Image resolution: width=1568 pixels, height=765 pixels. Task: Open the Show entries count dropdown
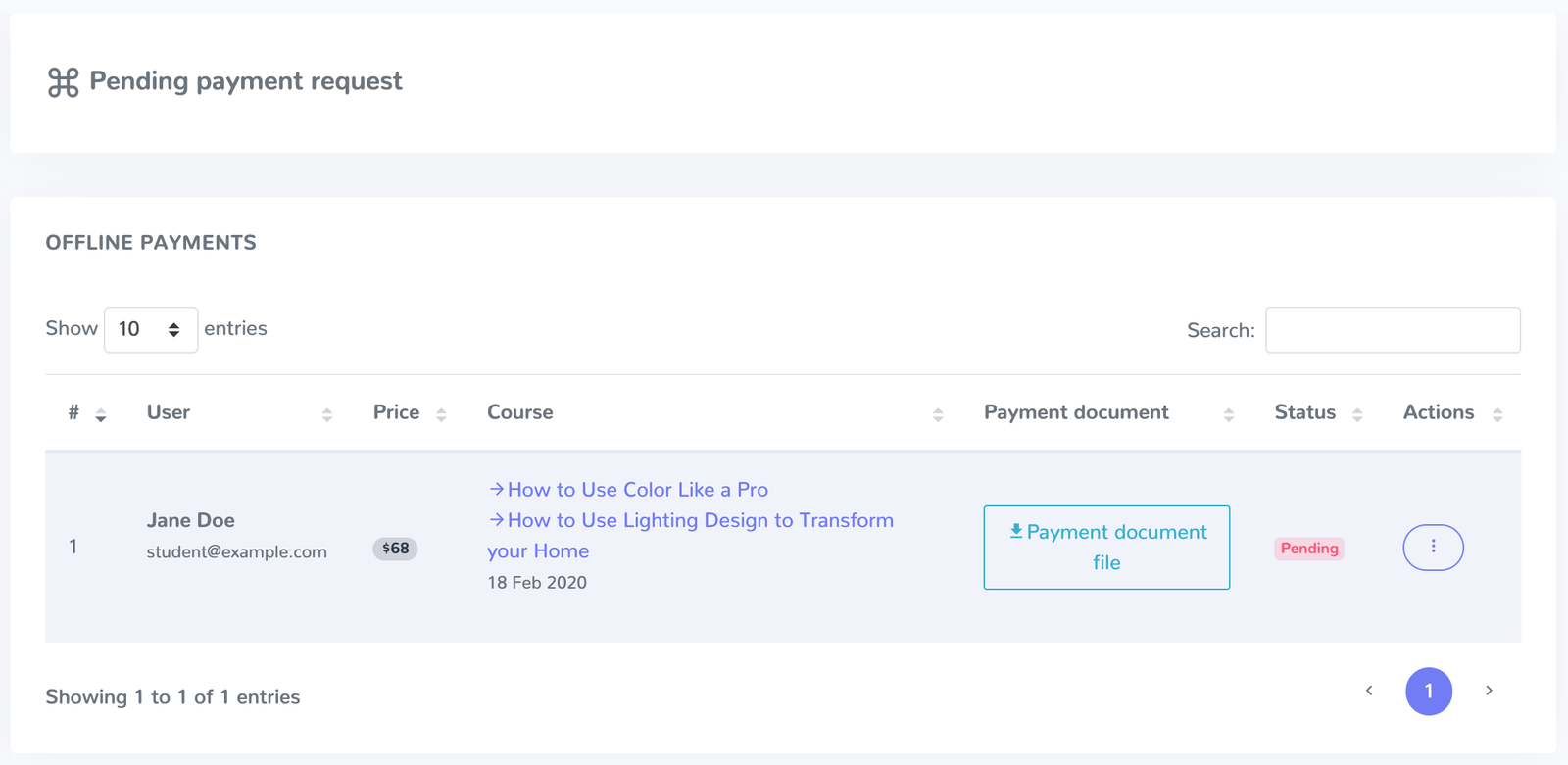tap(151, 329)
